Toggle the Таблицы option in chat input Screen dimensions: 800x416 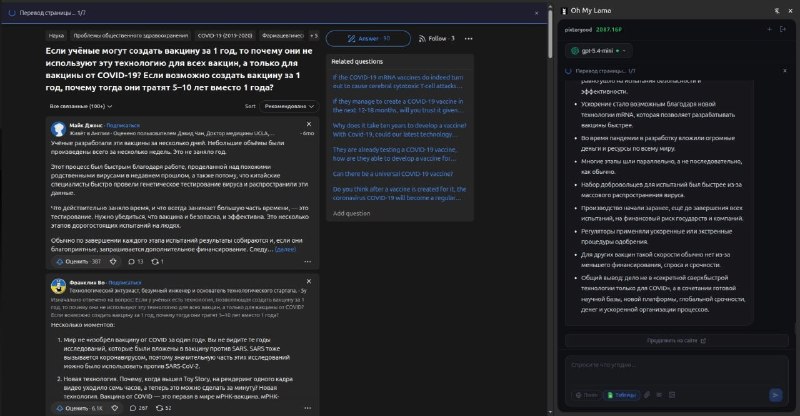(621, 394)
